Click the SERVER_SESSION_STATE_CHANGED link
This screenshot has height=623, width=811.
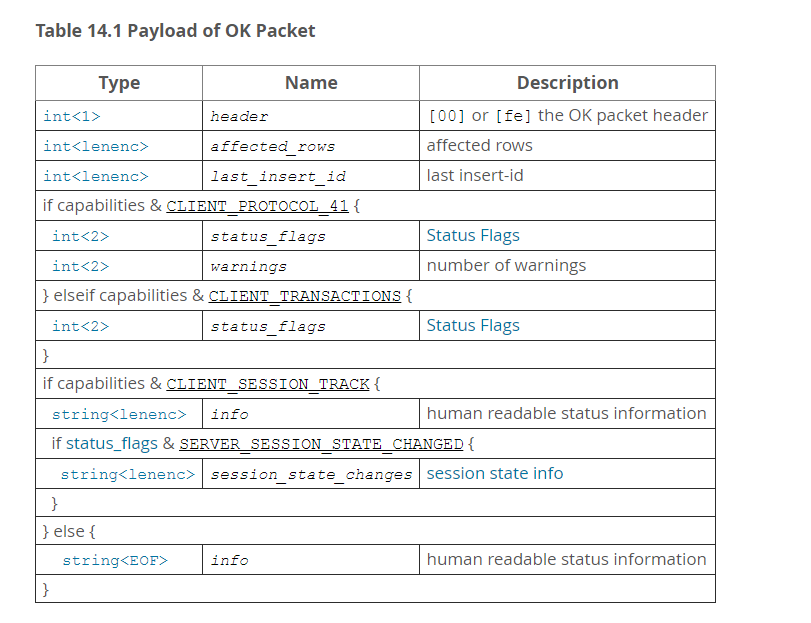pyautogui.click(x=321, y=444)
